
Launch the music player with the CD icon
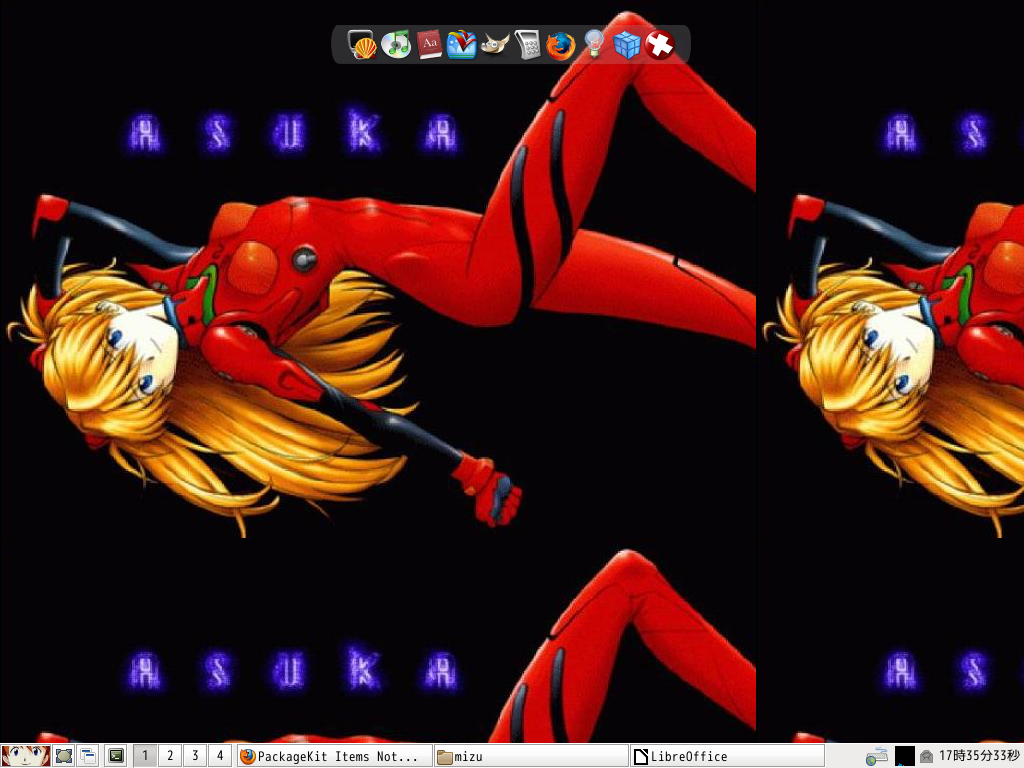(x=396, y=45)
